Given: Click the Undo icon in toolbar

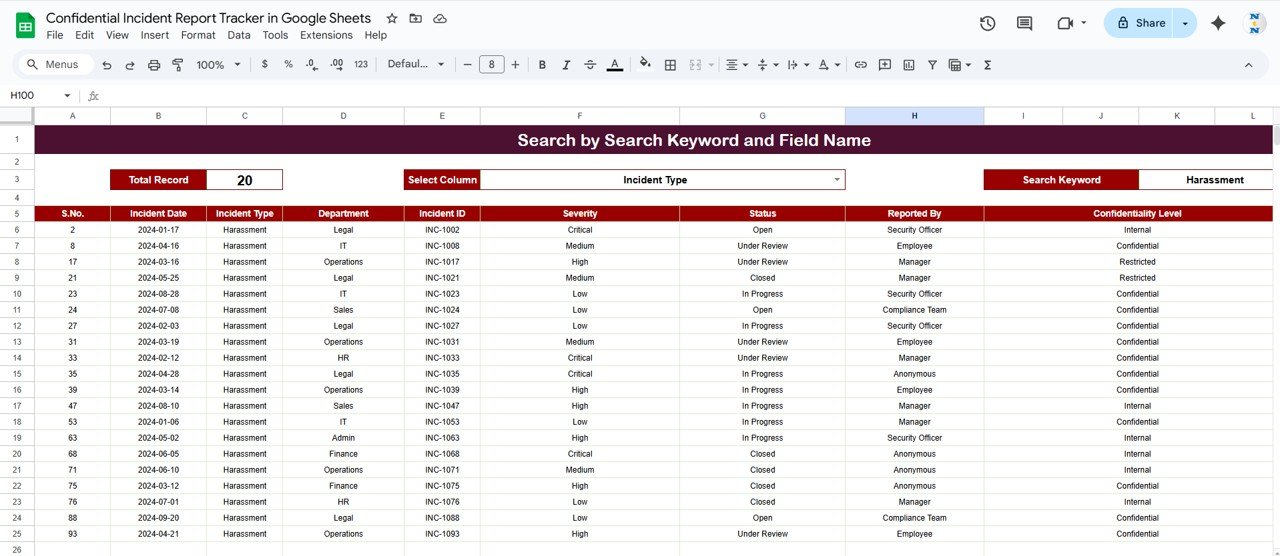Looking at the screenshot, I should coord(106,65).
